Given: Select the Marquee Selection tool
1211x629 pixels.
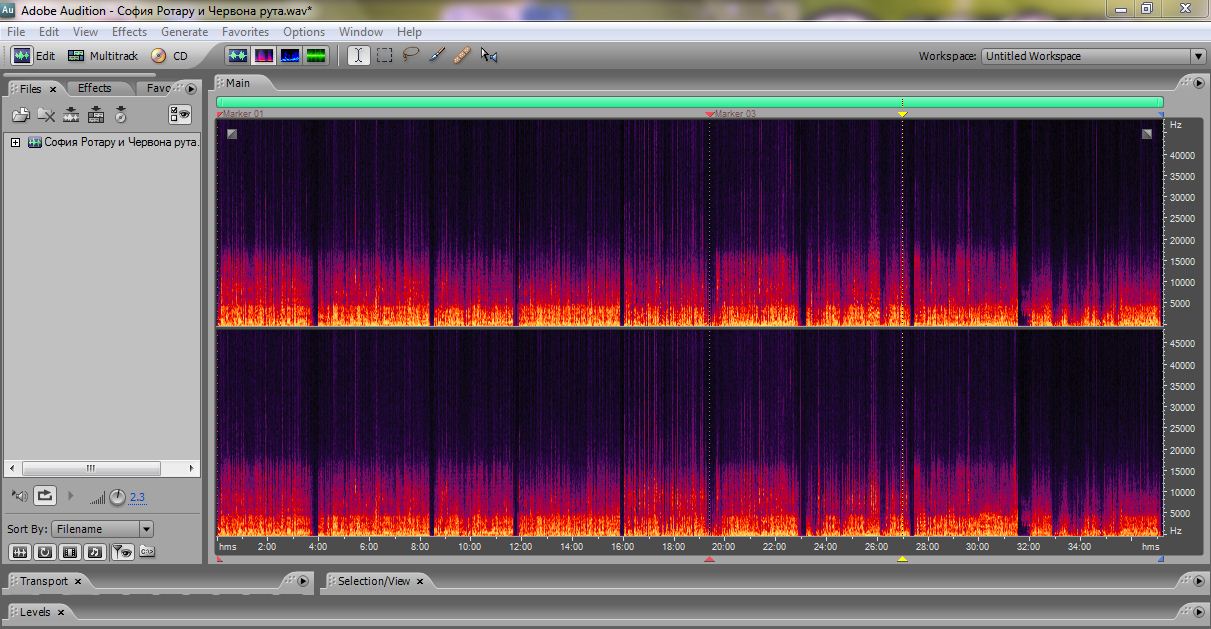Looking at the screenshot, I should (x=385, y=56).
